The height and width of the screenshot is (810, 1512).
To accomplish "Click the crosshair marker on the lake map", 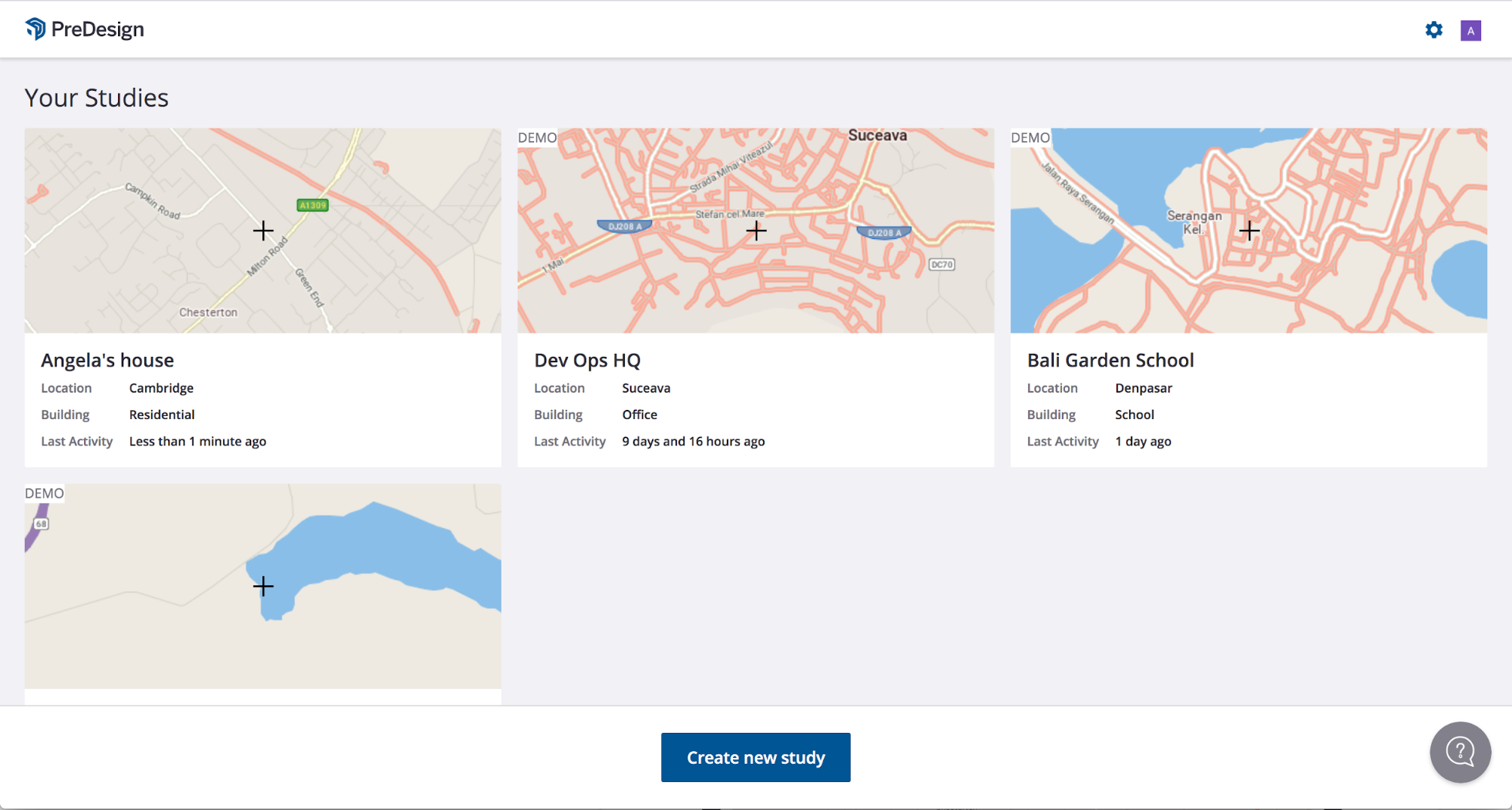I will click(263, 586).
